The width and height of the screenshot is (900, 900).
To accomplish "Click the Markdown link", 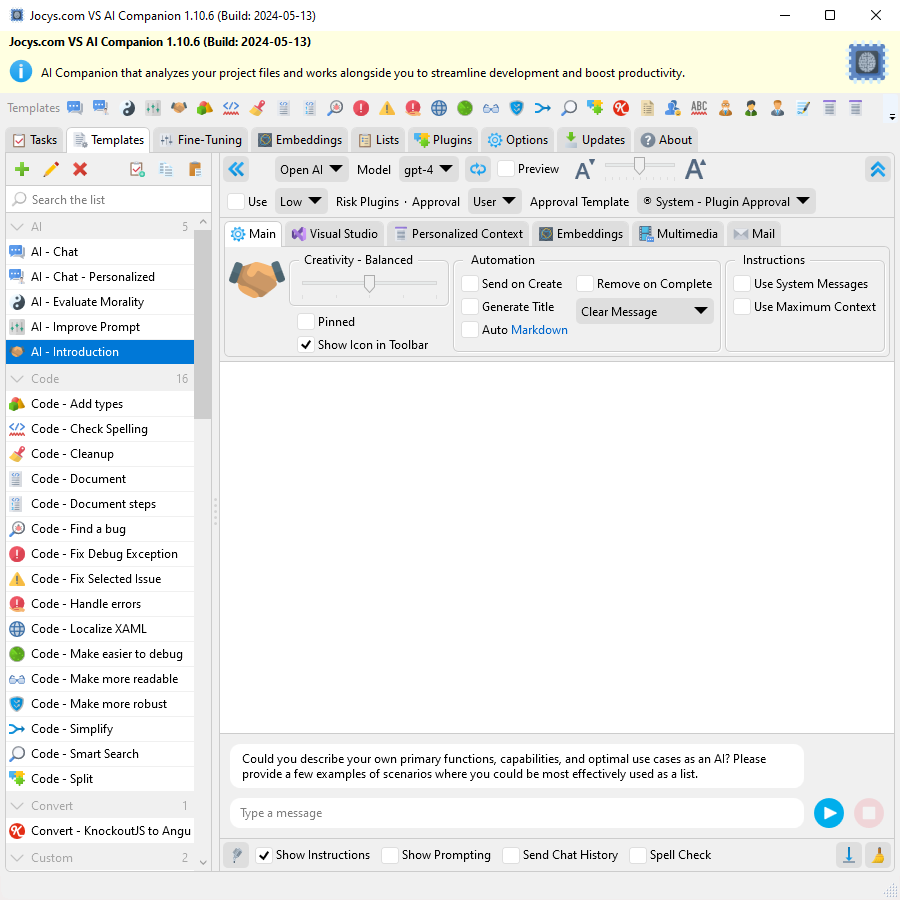I will pos(539,330).
